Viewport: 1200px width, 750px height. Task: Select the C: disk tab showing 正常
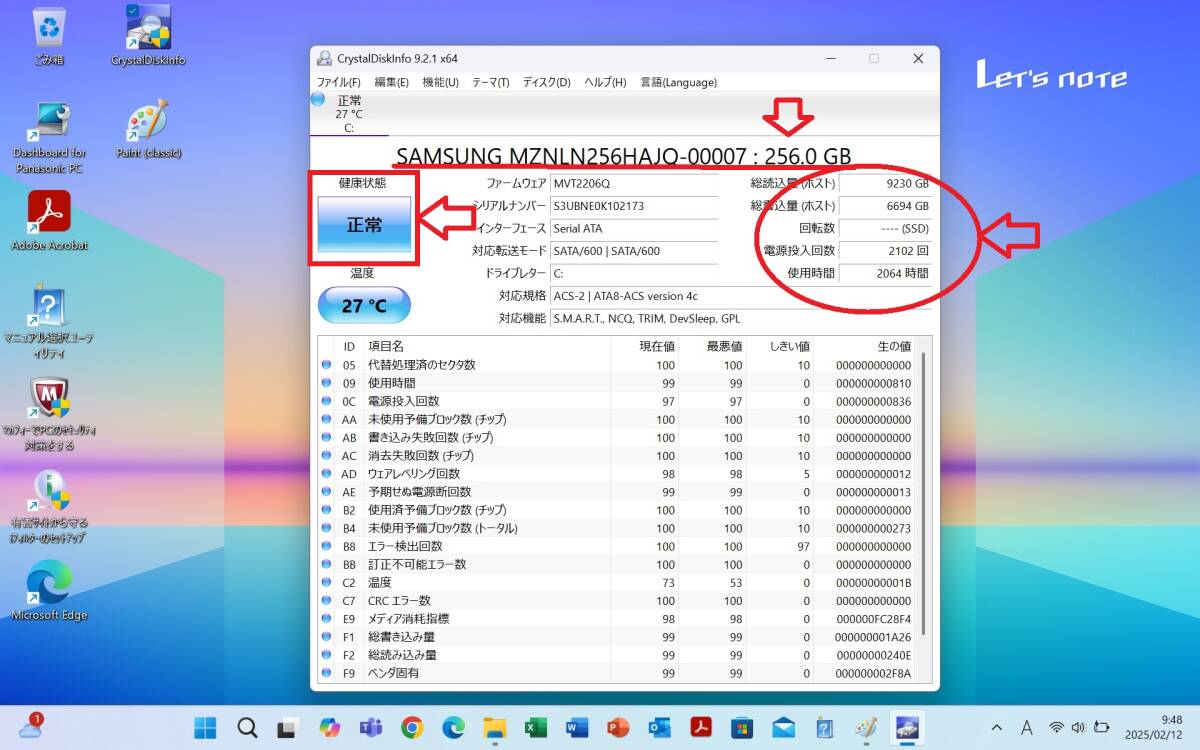click(x=349, y=113)
